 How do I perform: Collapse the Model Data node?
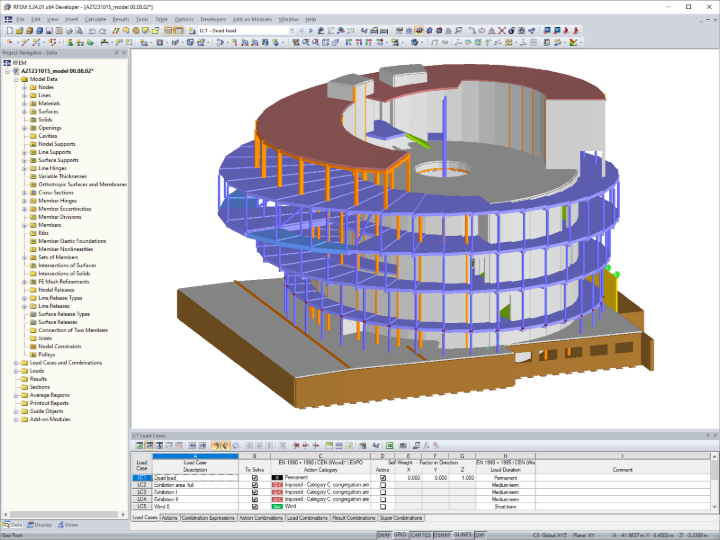(x=16, y=79)
